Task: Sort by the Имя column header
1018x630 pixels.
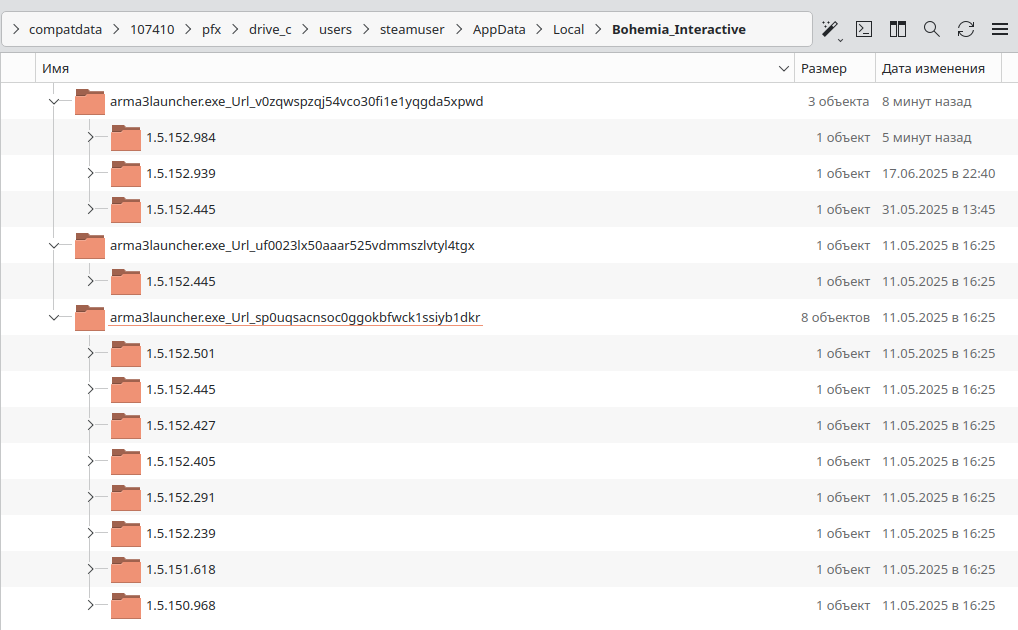Action: (x=415, y=68)
